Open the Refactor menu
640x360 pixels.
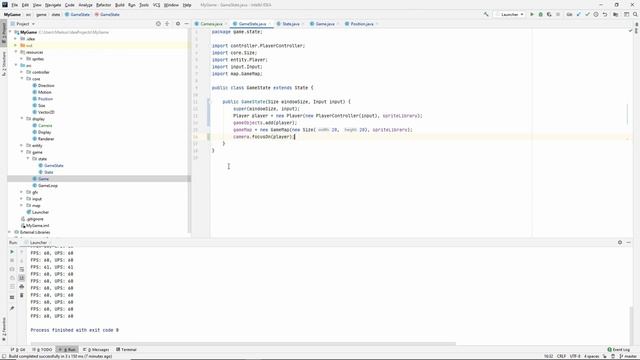coord(103,5)
